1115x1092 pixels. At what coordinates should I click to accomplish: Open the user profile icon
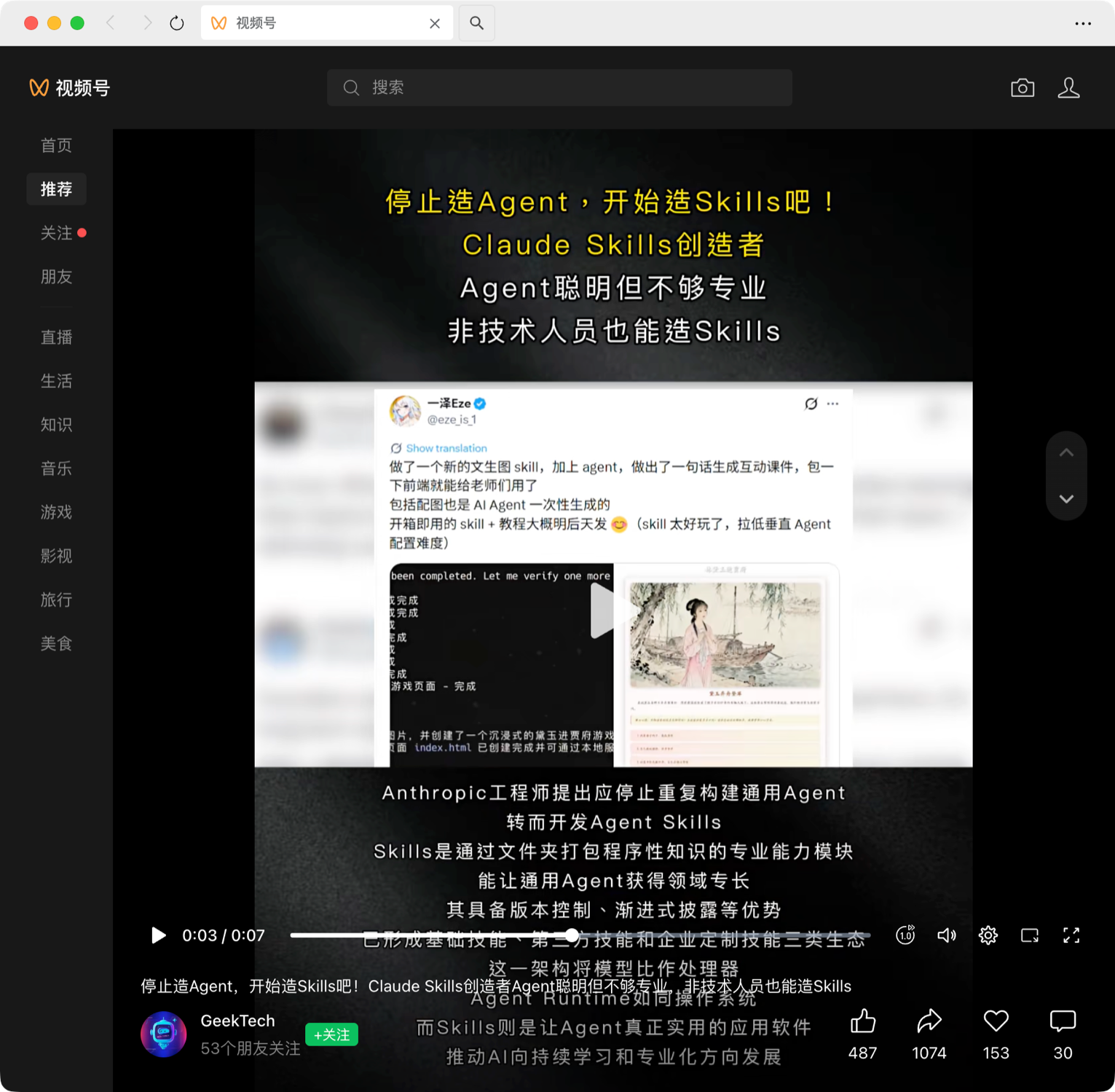click(x=1068, y=87)
